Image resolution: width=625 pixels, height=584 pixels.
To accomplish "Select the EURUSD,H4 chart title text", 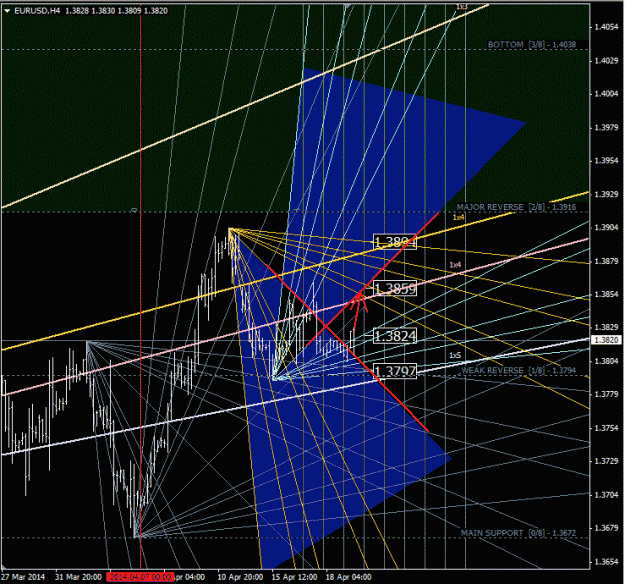I will click(37, 11).
